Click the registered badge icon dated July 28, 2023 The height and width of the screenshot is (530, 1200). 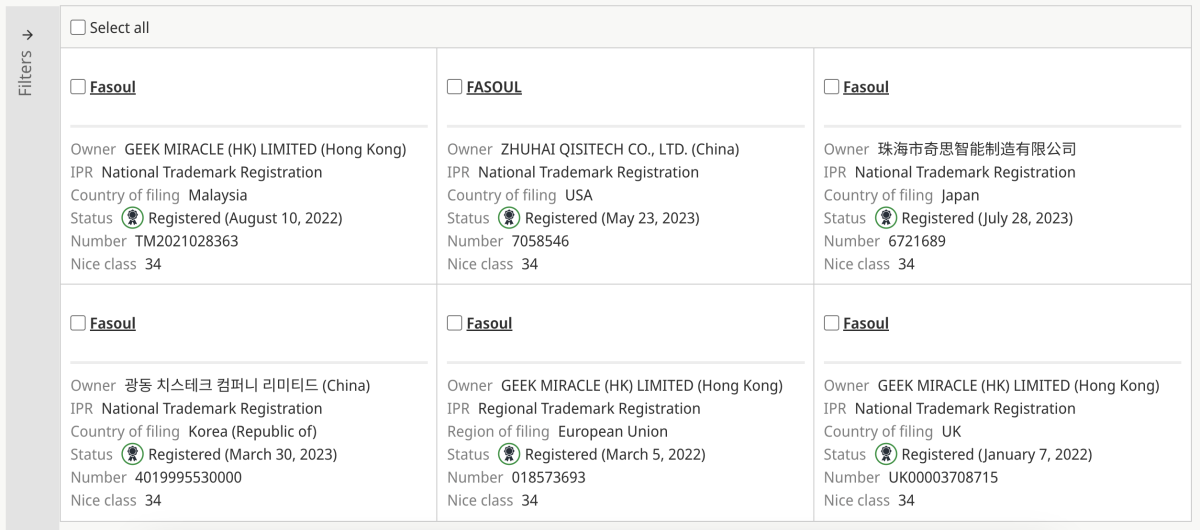tap(886, 218)
